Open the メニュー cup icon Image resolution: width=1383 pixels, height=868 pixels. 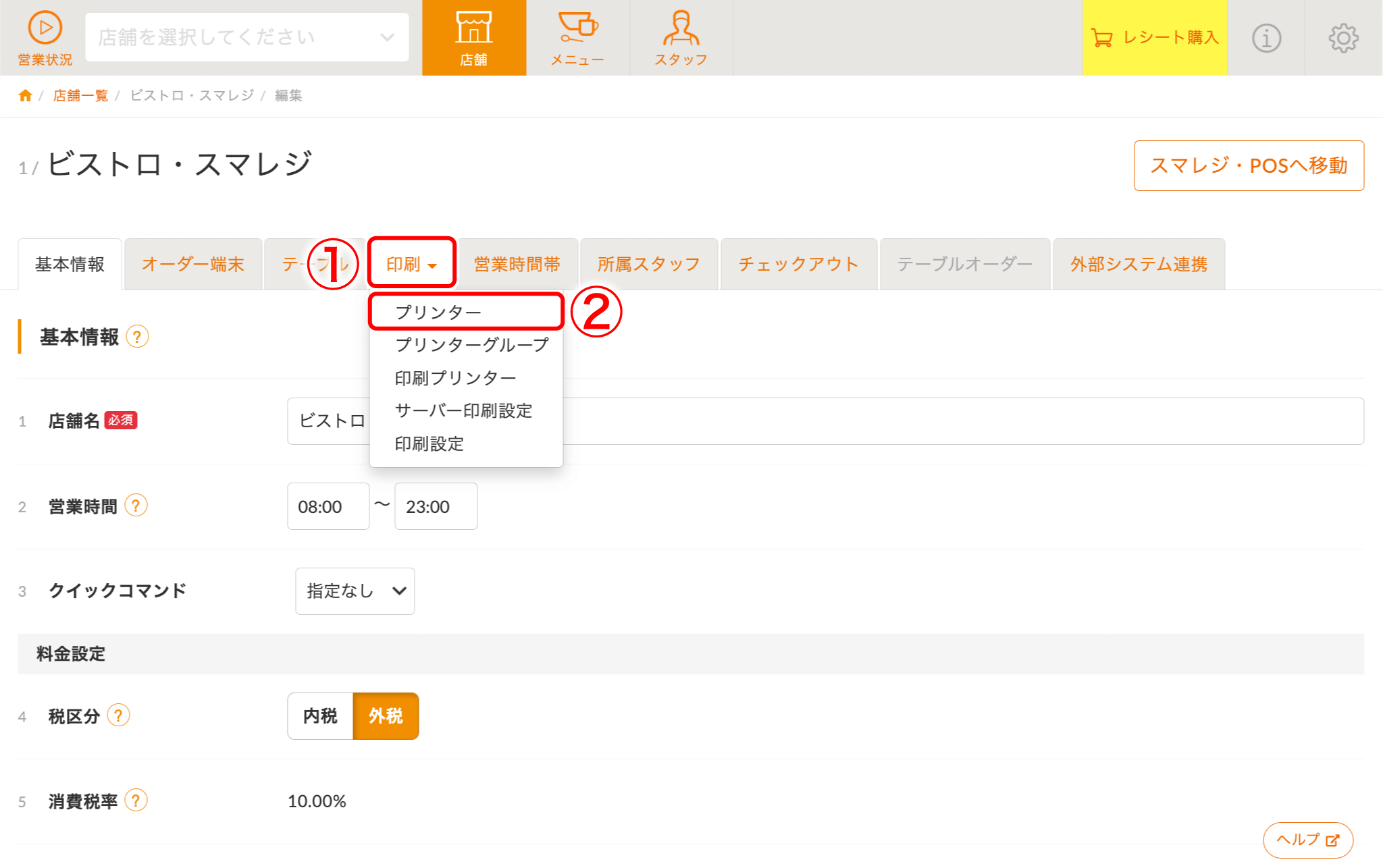point(577,38)
